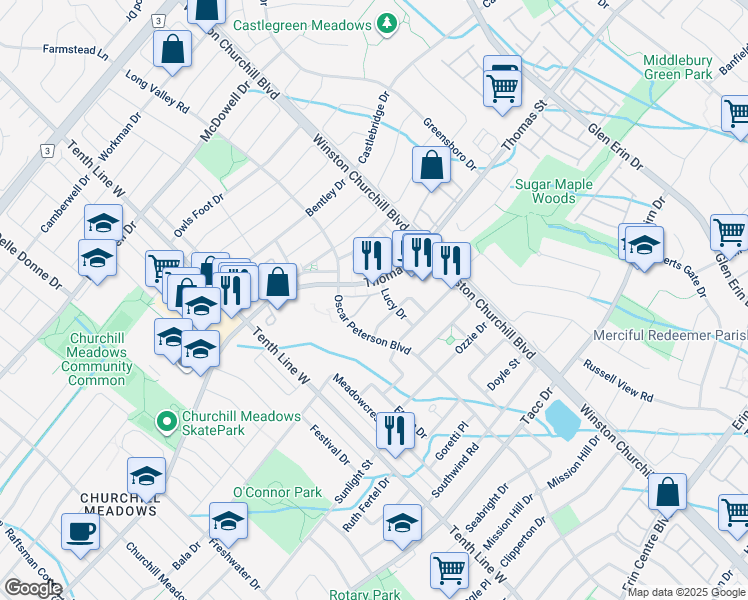
Task: Select Long Valley Rd street label
Action: pos(157,92)
